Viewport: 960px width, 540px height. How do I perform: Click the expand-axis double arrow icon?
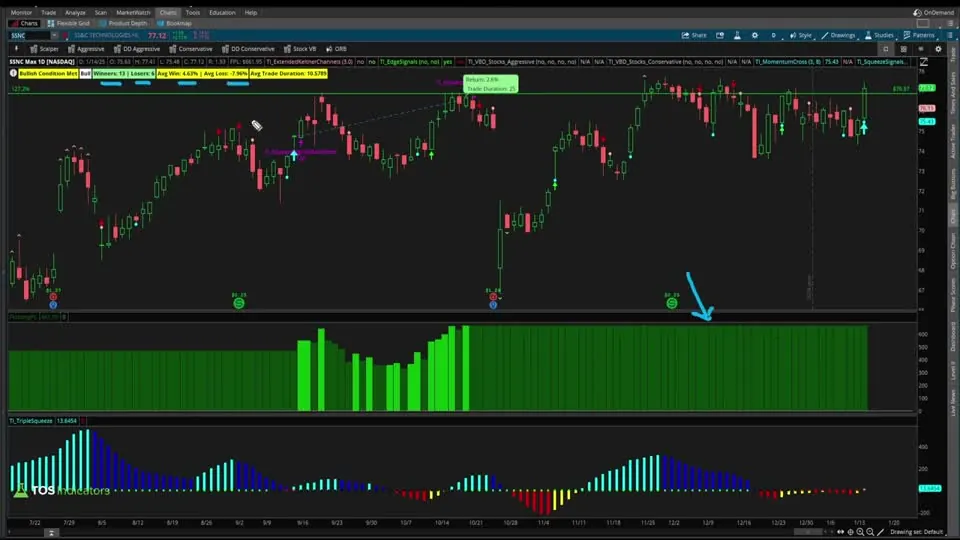841,532
